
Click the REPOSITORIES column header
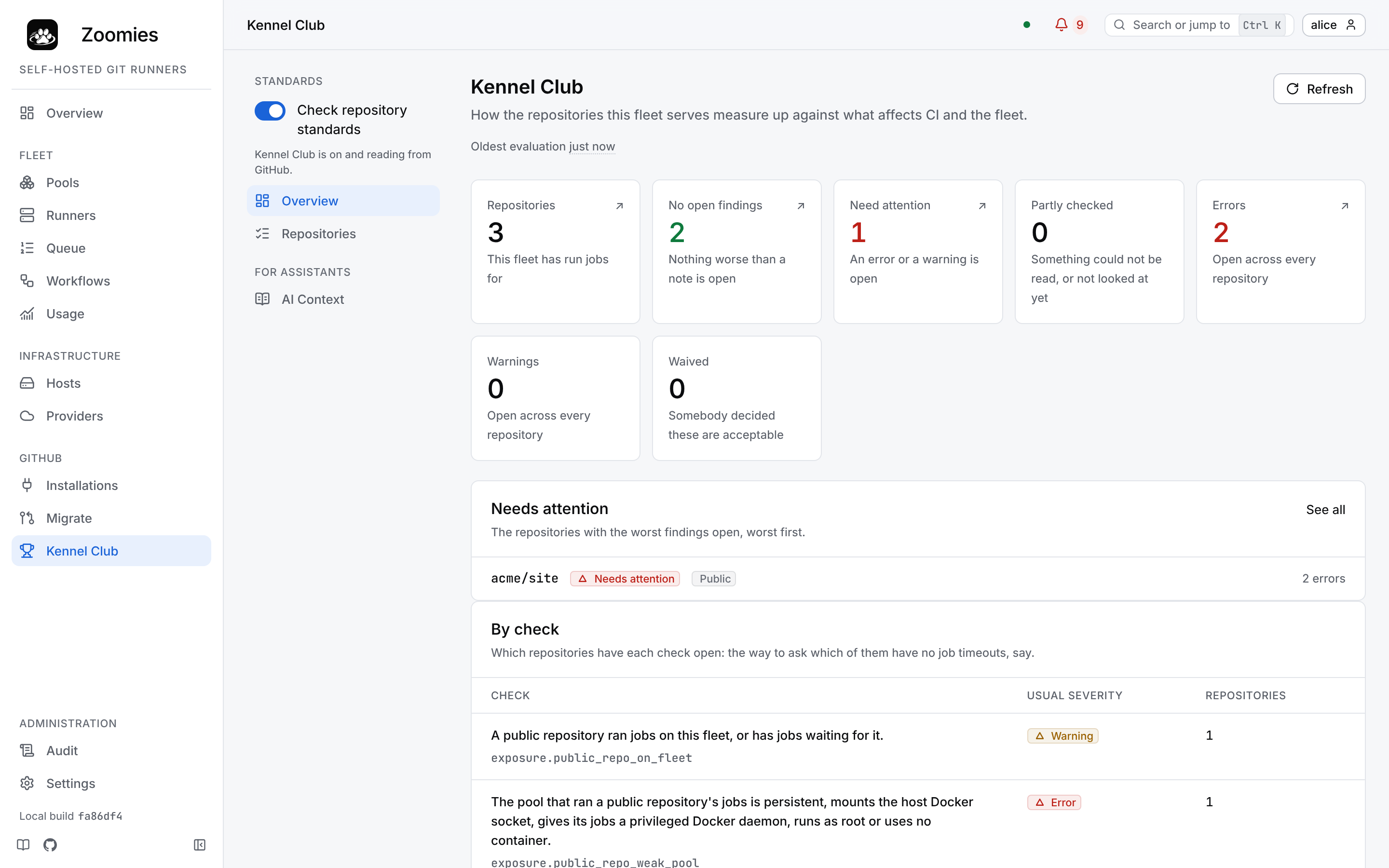click(1245, 695)
